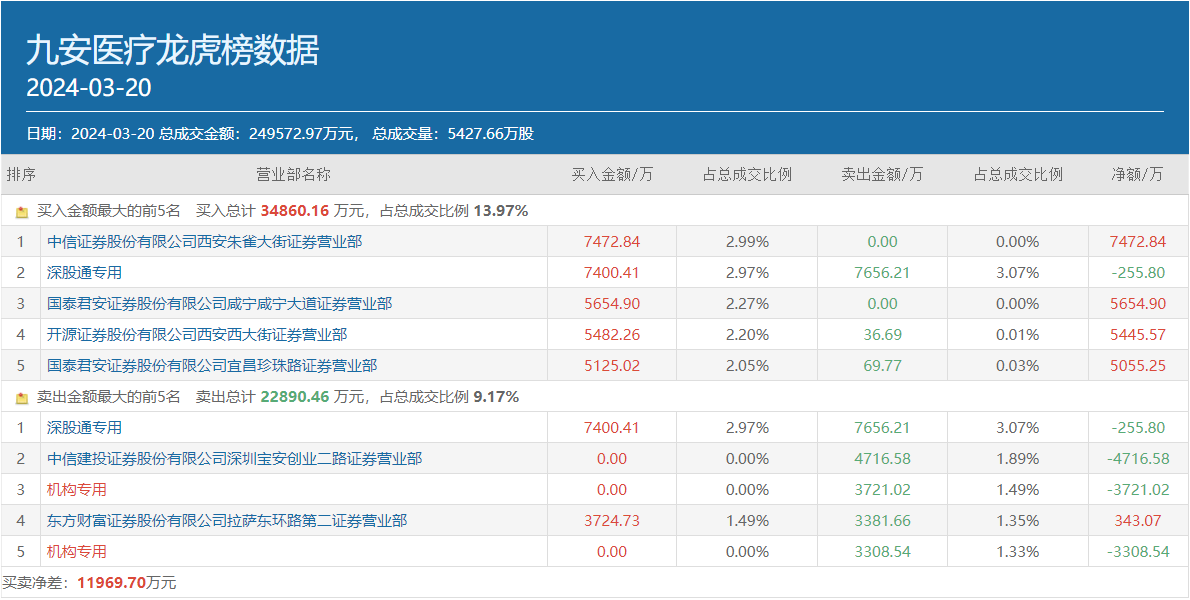Click the 1.35% cell
The height and width of the screenshot is (600, 1190).
pyautogui.click(x=1018, y=521)
